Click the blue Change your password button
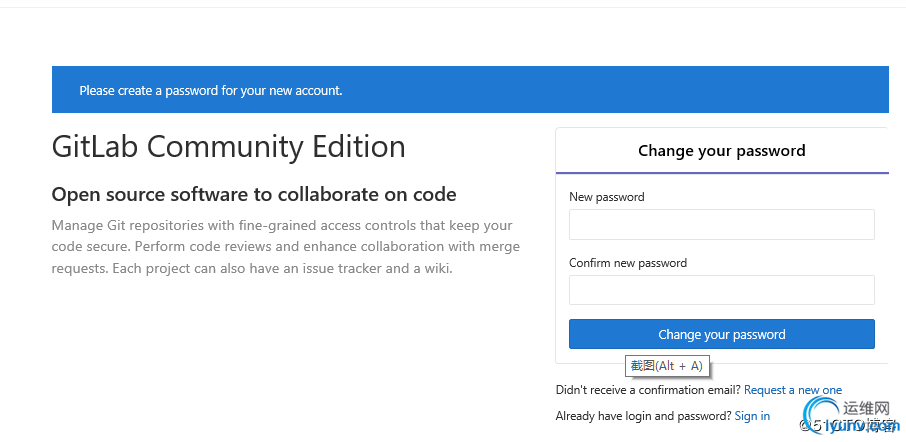Viewport: 906px width, 442px height. point(722,334)
